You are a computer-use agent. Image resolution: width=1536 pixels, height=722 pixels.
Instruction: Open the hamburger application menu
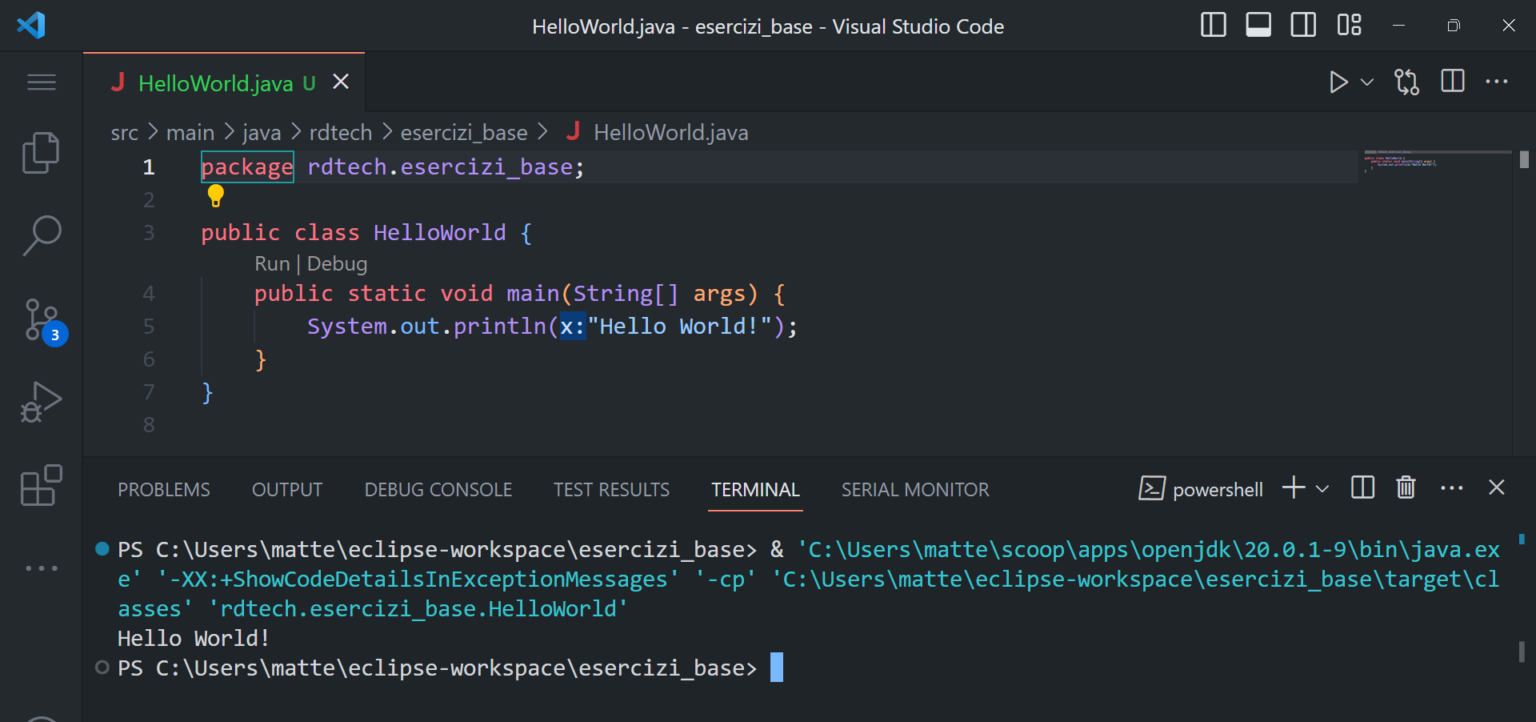tap(41, 82)
